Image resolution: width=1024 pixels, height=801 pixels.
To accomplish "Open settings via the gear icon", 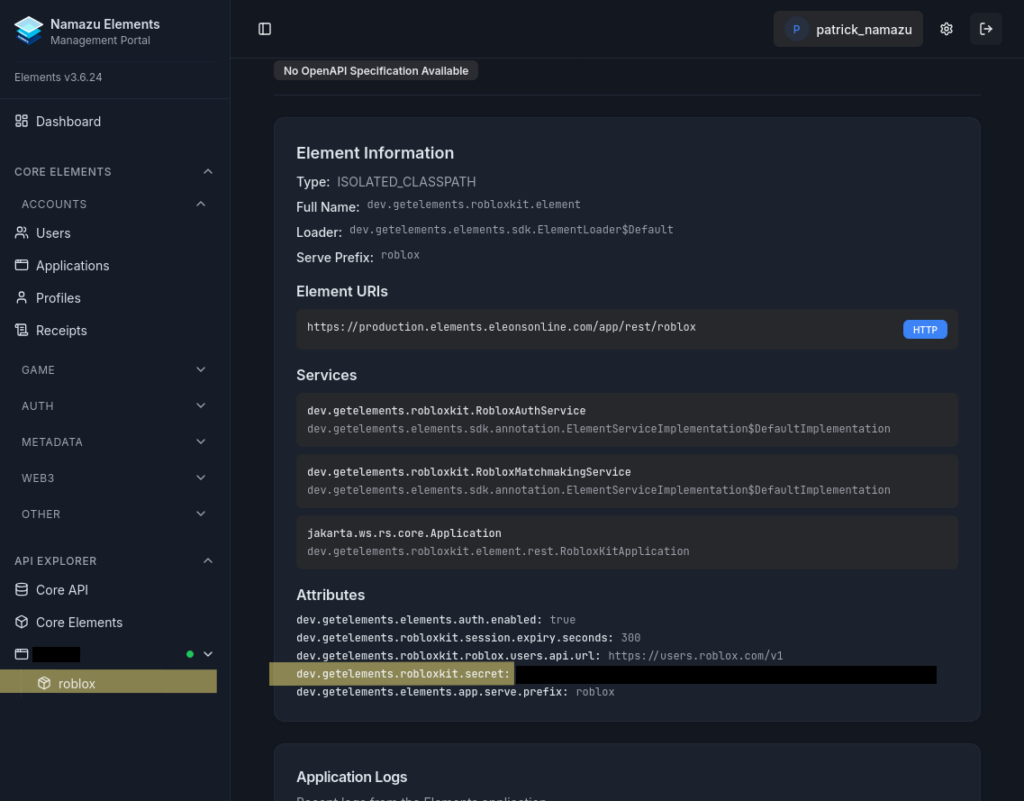I will click(x=946, y=29).
